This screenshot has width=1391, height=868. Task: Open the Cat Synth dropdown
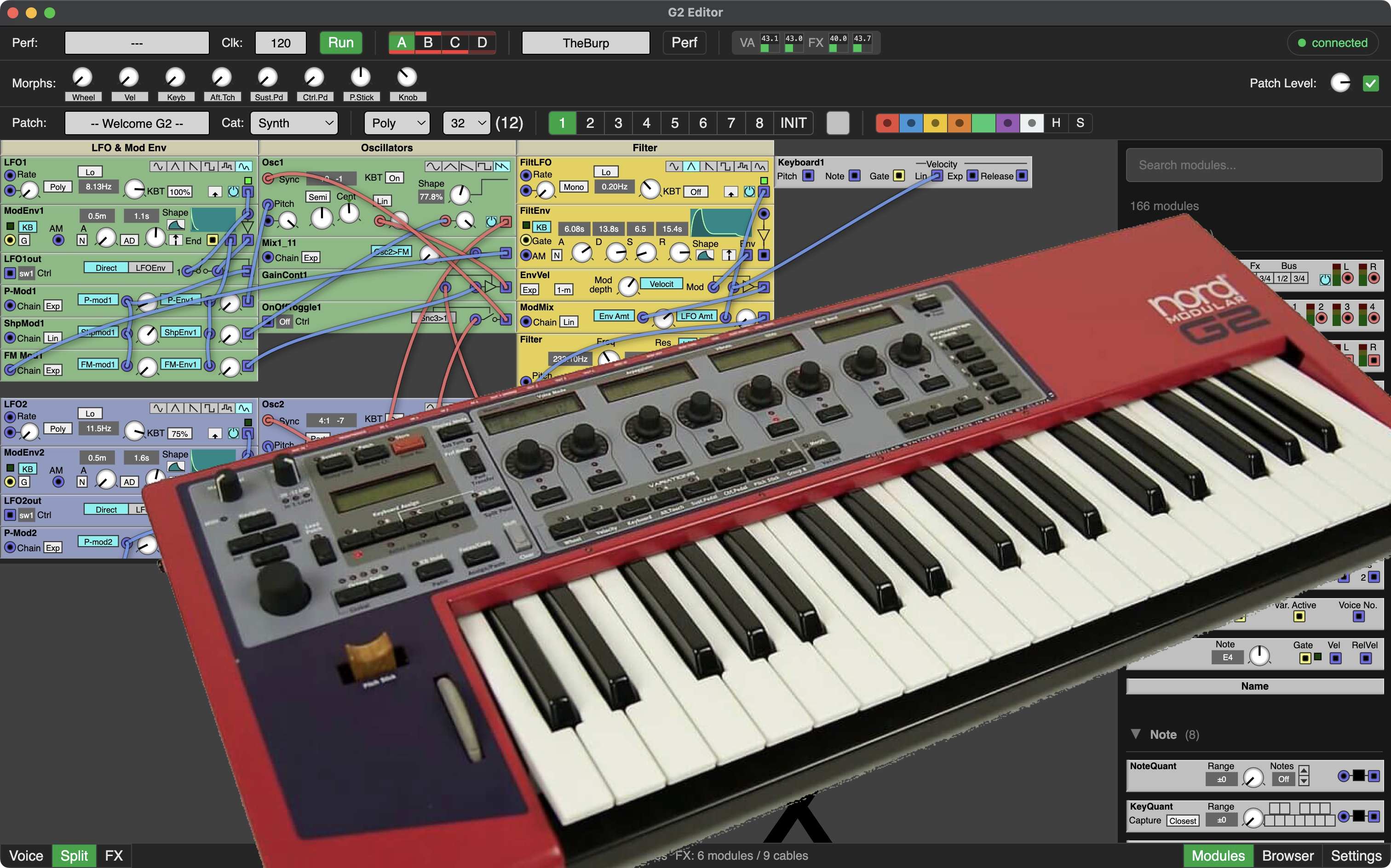[x=294, y=123]
